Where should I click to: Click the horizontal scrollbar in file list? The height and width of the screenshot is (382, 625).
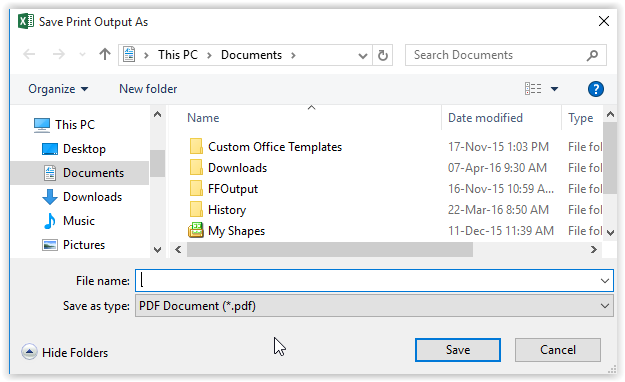[330, 250]
